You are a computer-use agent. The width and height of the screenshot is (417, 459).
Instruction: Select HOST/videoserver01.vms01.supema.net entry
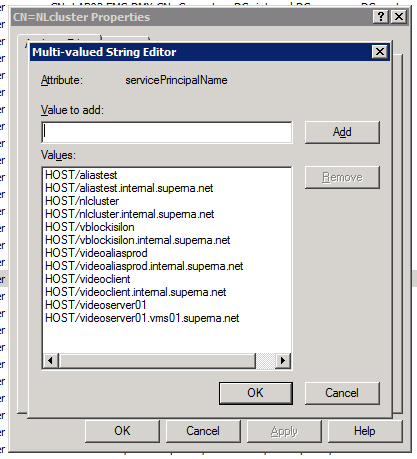click(x=142, y=318)
